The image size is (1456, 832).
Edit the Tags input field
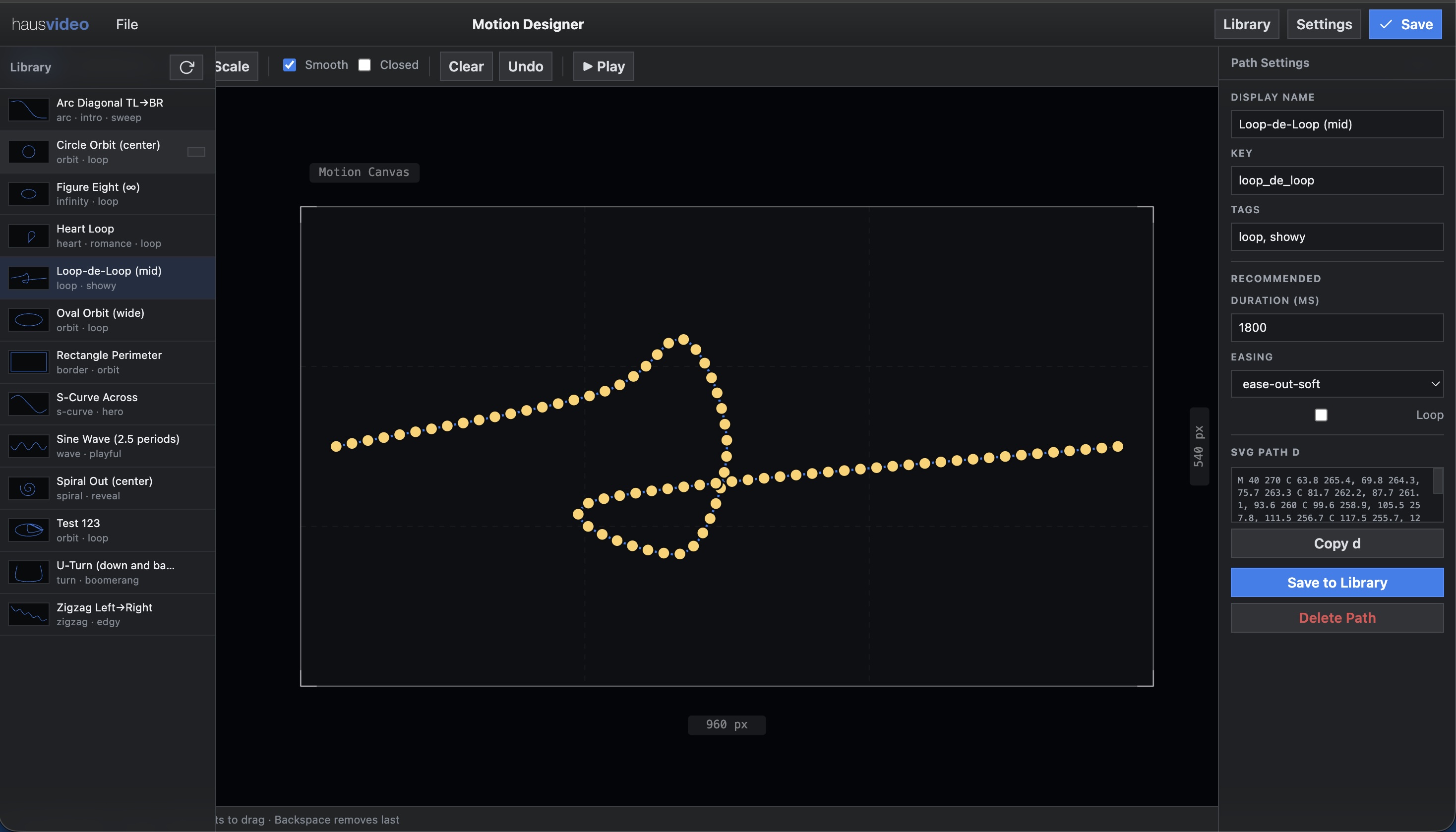pyautogui.click(x=1336, y=237)
